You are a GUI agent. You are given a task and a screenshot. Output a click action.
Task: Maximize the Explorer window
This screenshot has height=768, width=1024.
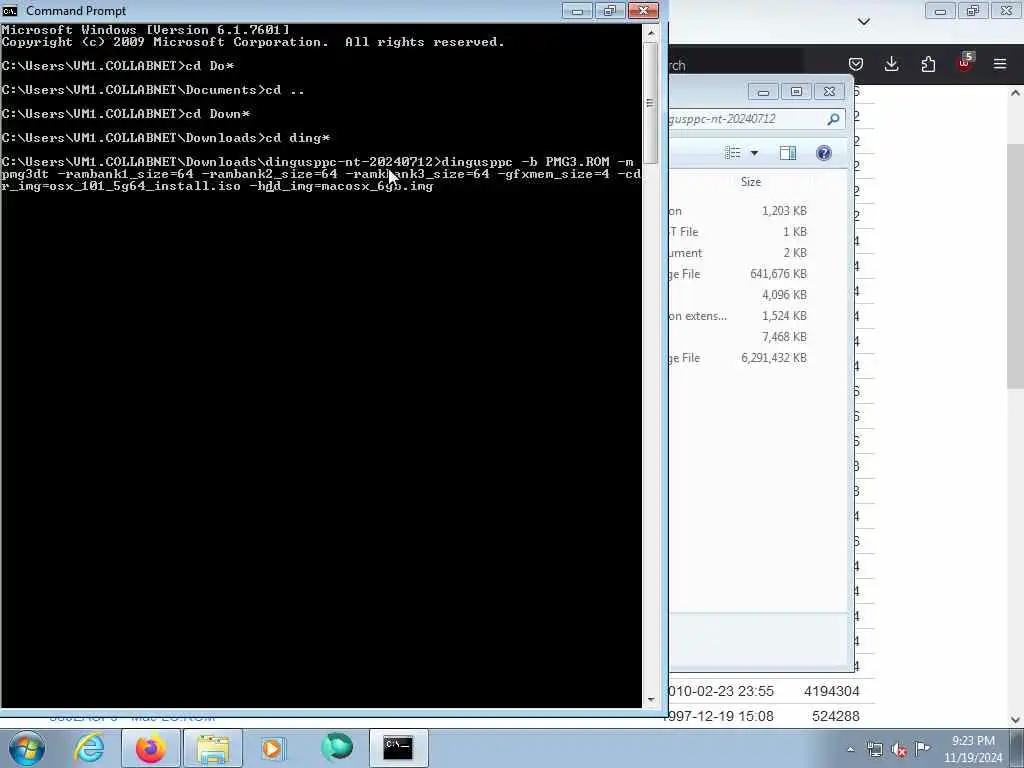(x=796, y=91)
